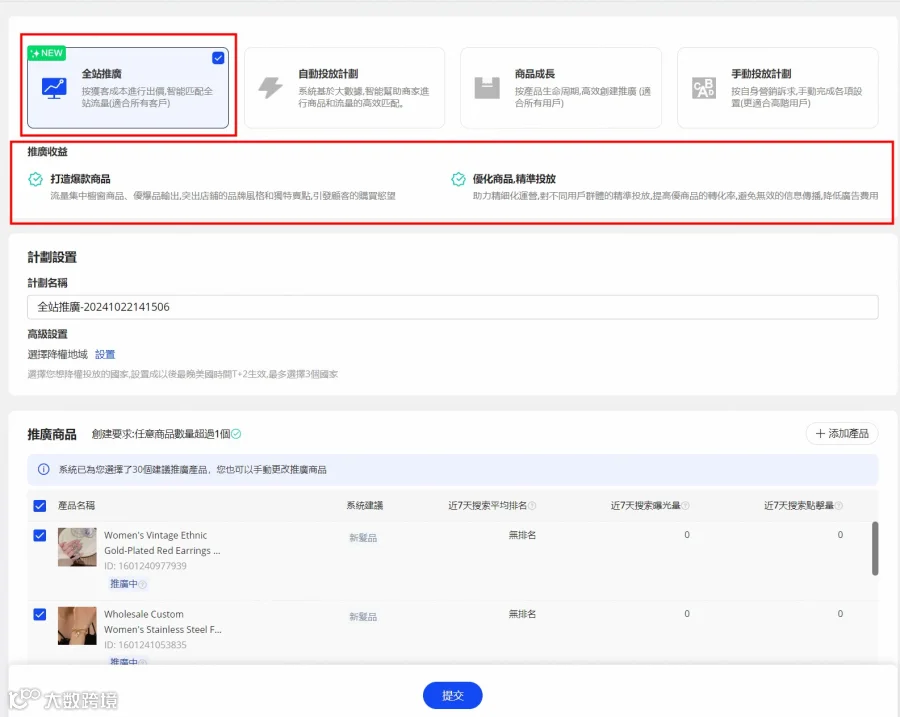Click the 商品成長 box icon
The image size is (900, 717).
coord(487,88)
